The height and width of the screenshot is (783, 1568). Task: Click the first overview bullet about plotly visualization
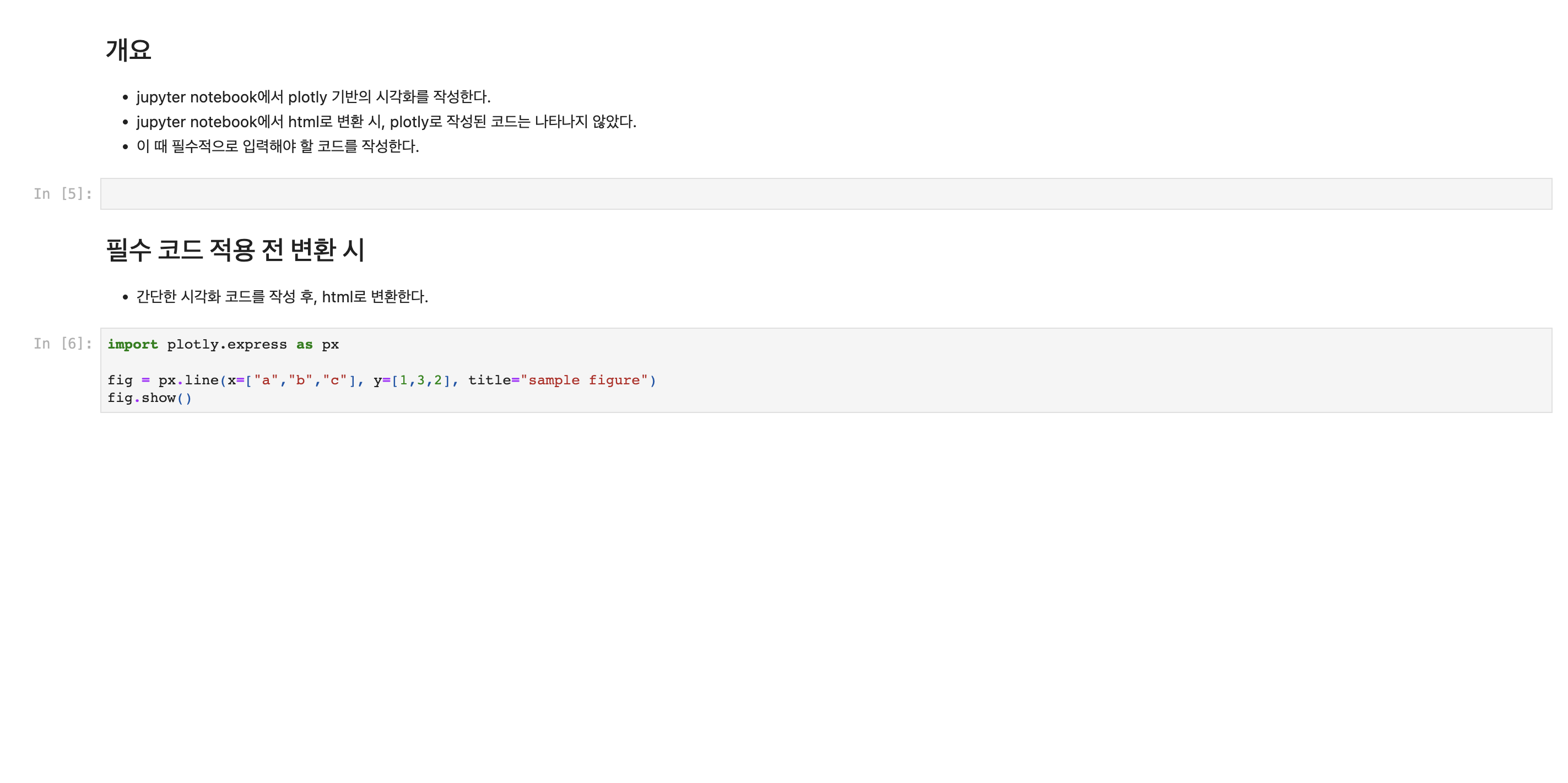tap(313, 97)
